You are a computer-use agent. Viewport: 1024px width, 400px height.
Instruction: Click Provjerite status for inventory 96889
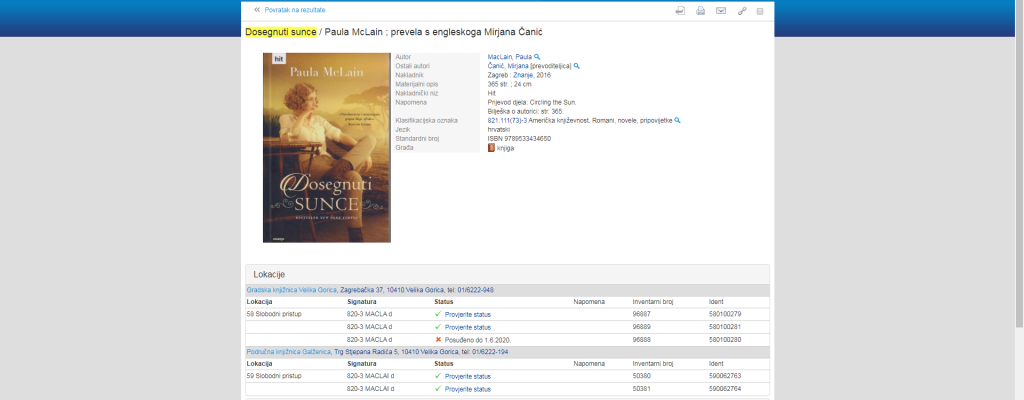(468, 327)
